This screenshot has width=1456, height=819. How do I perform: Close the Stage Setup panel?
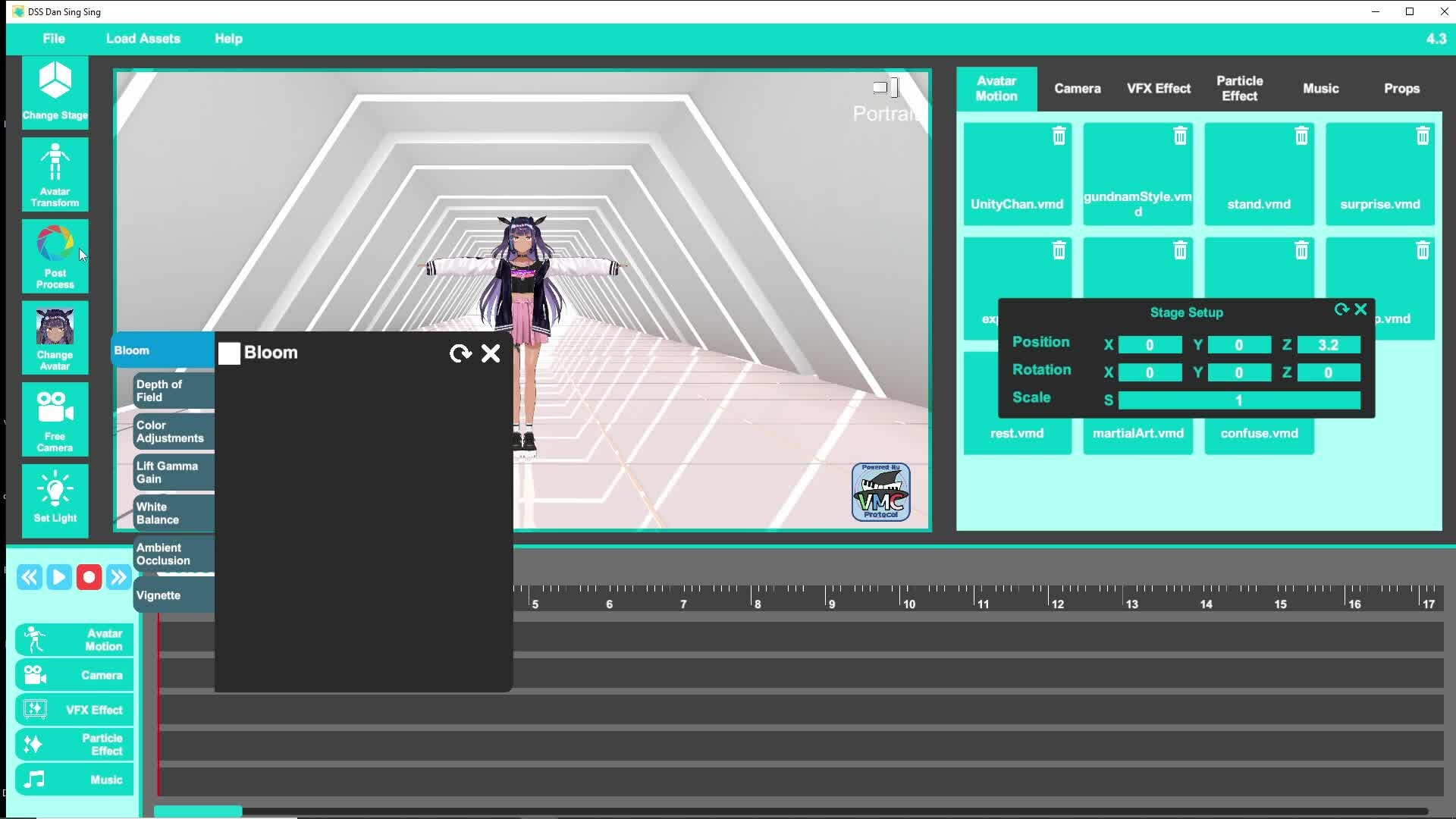tap(1360, 309)
